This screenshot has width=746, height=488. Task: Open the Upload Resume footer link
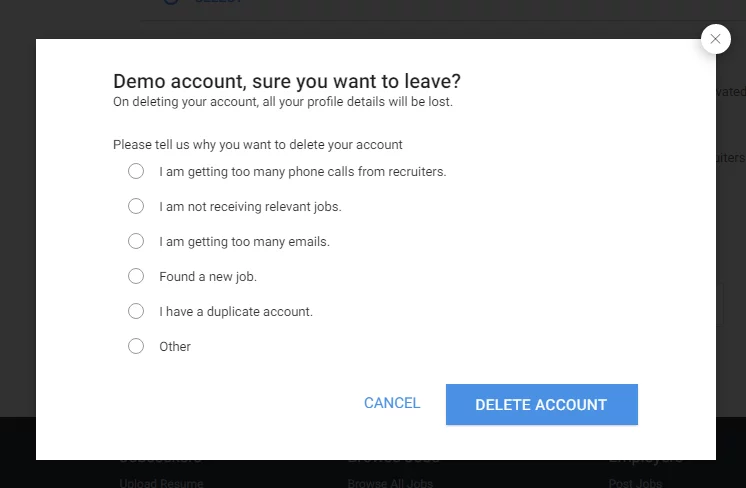click(x=161, y=483)
